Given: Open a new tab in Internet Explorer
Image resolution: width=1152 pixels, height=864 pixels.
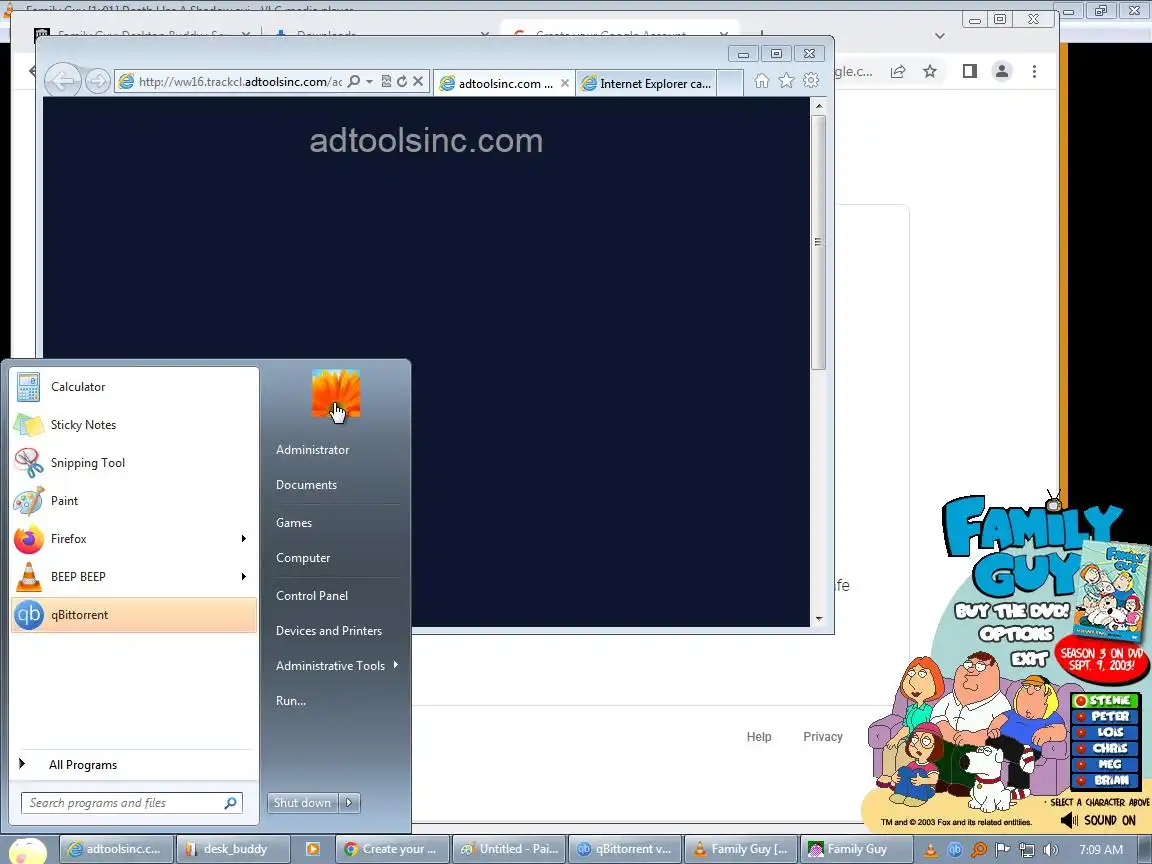Looking at the screenshot, I should [730, 84].
